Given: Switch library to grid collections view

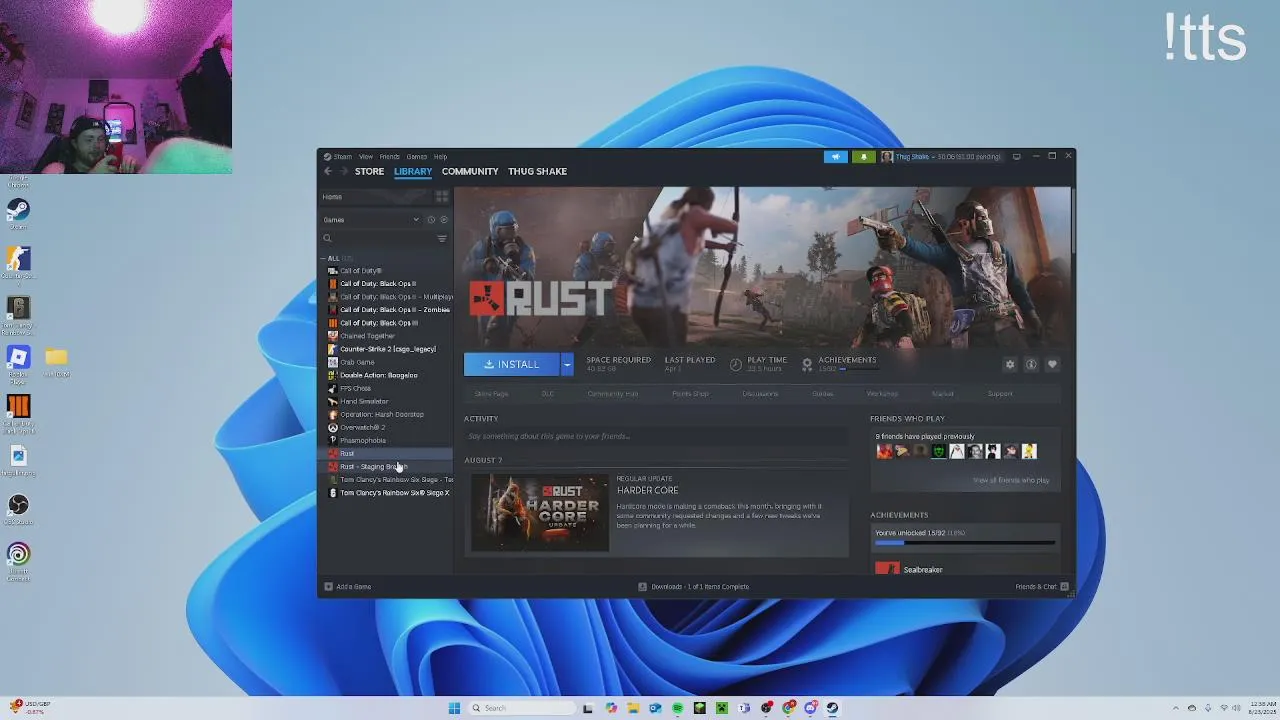Looking at the screenshot, I should (x=441, y=197).
